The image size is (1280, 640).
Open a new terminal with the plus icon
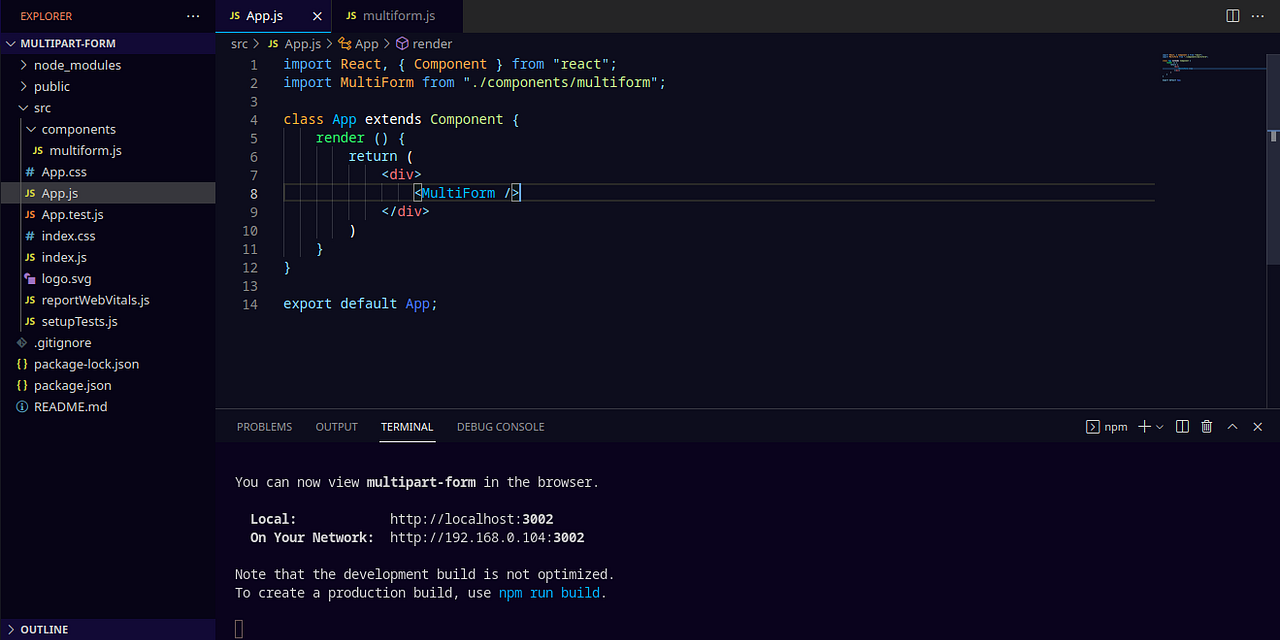point(1143,427)
